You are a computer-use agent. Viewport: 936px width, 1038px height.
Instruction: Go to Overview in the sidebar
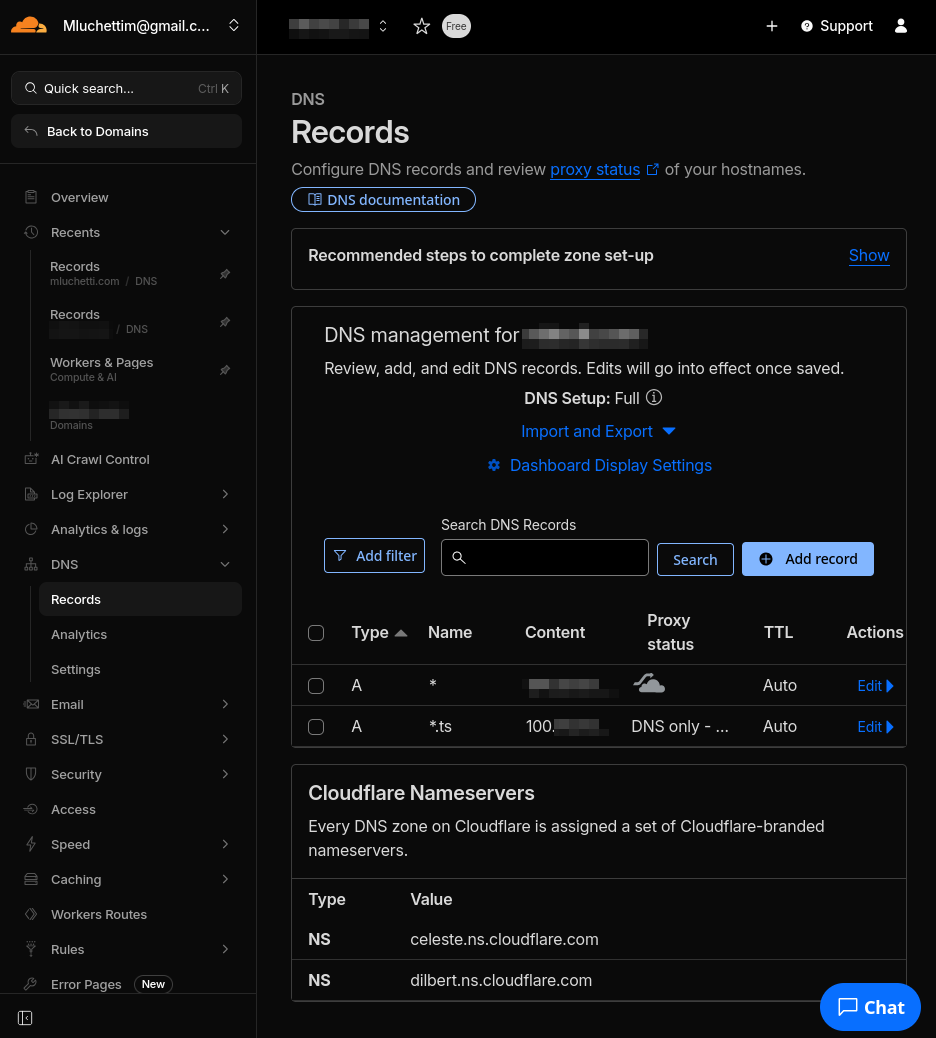(79, 197)
